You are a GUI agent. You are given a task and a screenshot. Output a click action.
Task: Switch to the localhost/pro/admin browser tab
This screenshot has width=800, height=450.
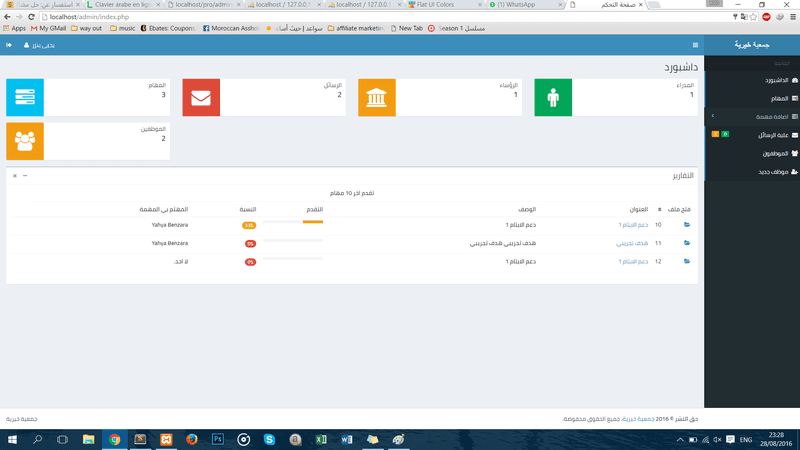[x=204, y=5]
